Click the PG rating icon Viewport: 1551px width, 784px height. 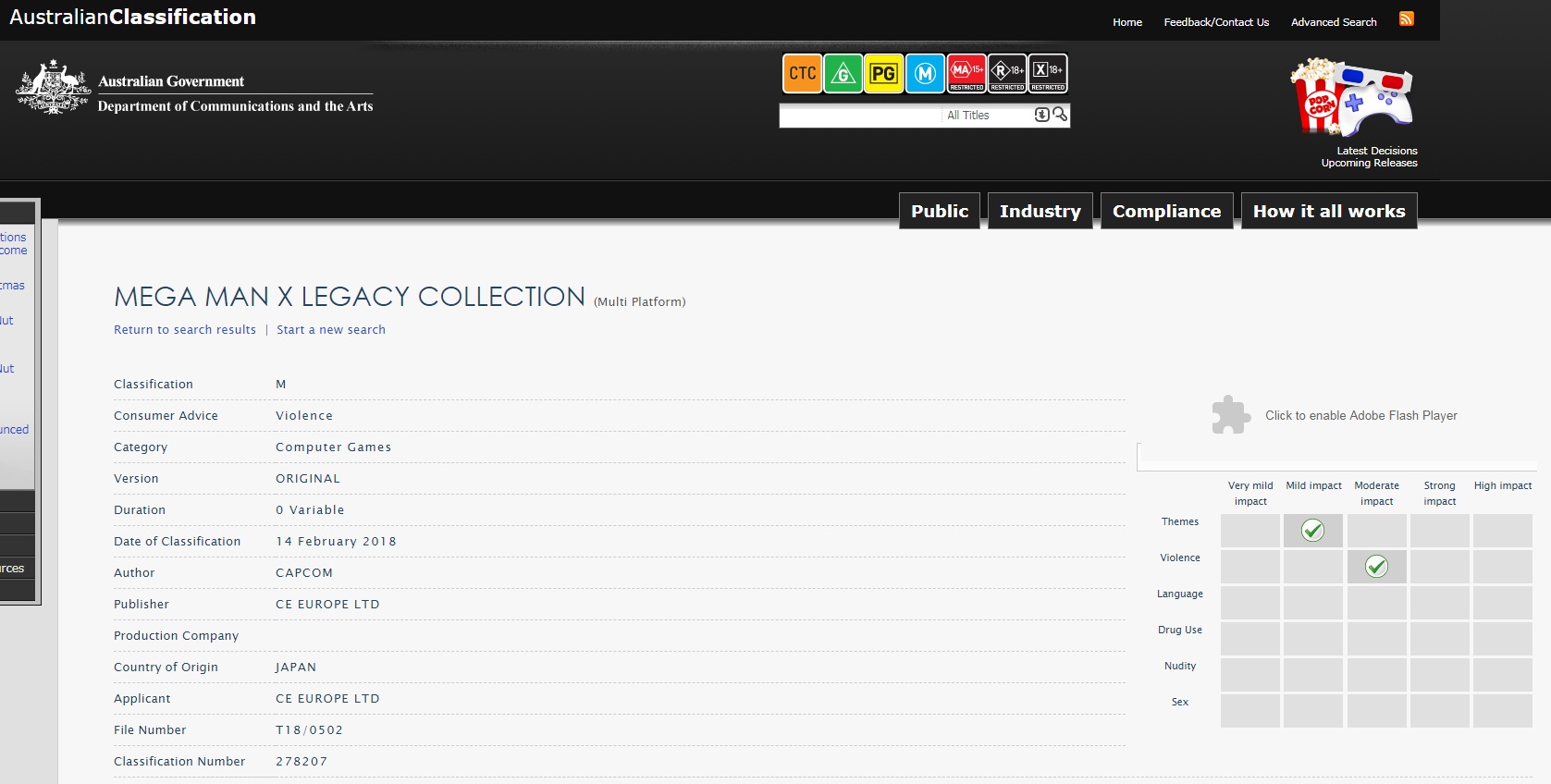tap(883, 74)
